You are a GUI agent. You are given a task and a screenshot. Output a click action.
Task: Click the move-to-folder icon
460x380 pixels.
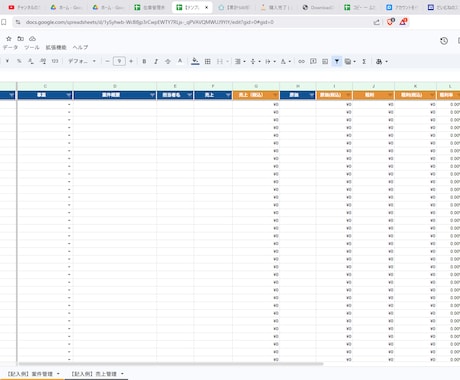(21, 39)
